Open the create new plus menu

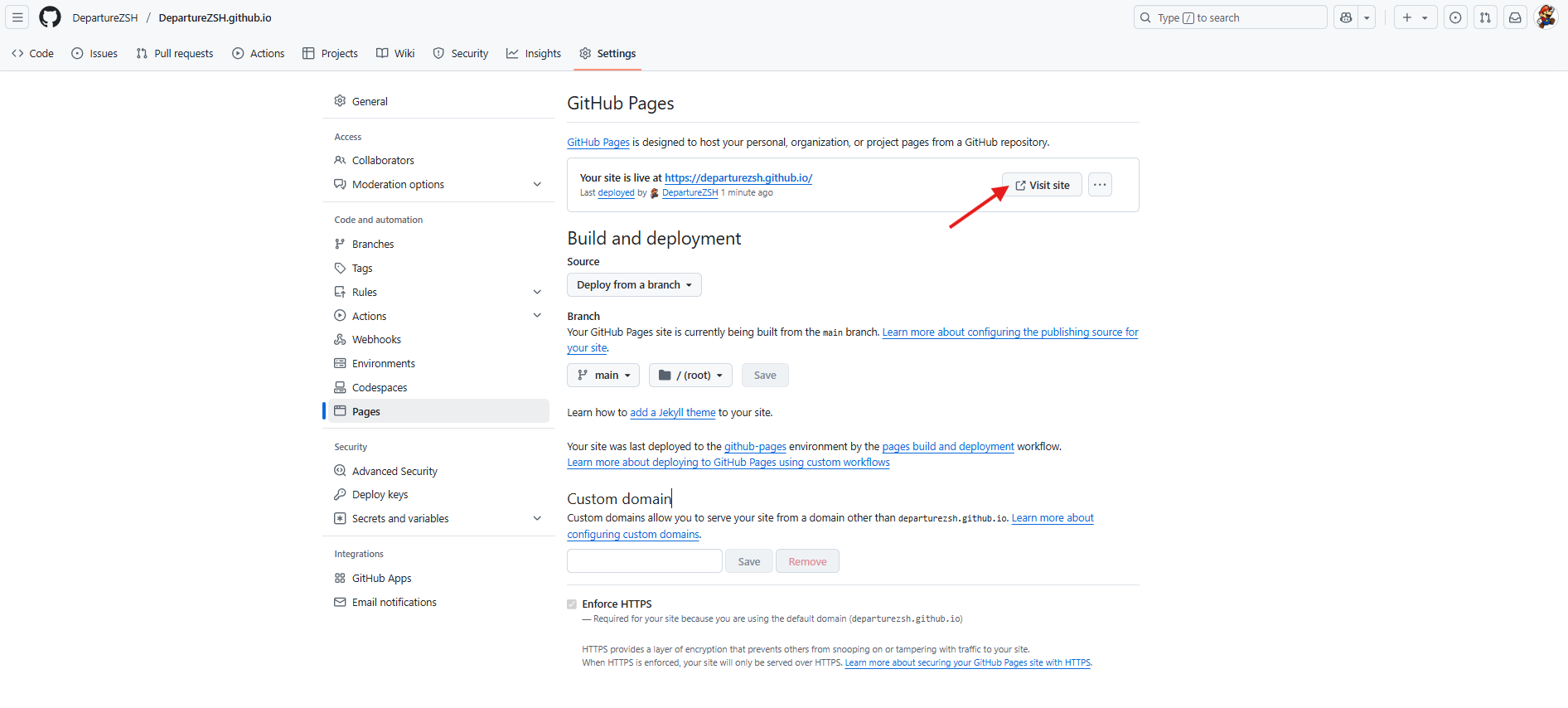[x=1415, y=17]
